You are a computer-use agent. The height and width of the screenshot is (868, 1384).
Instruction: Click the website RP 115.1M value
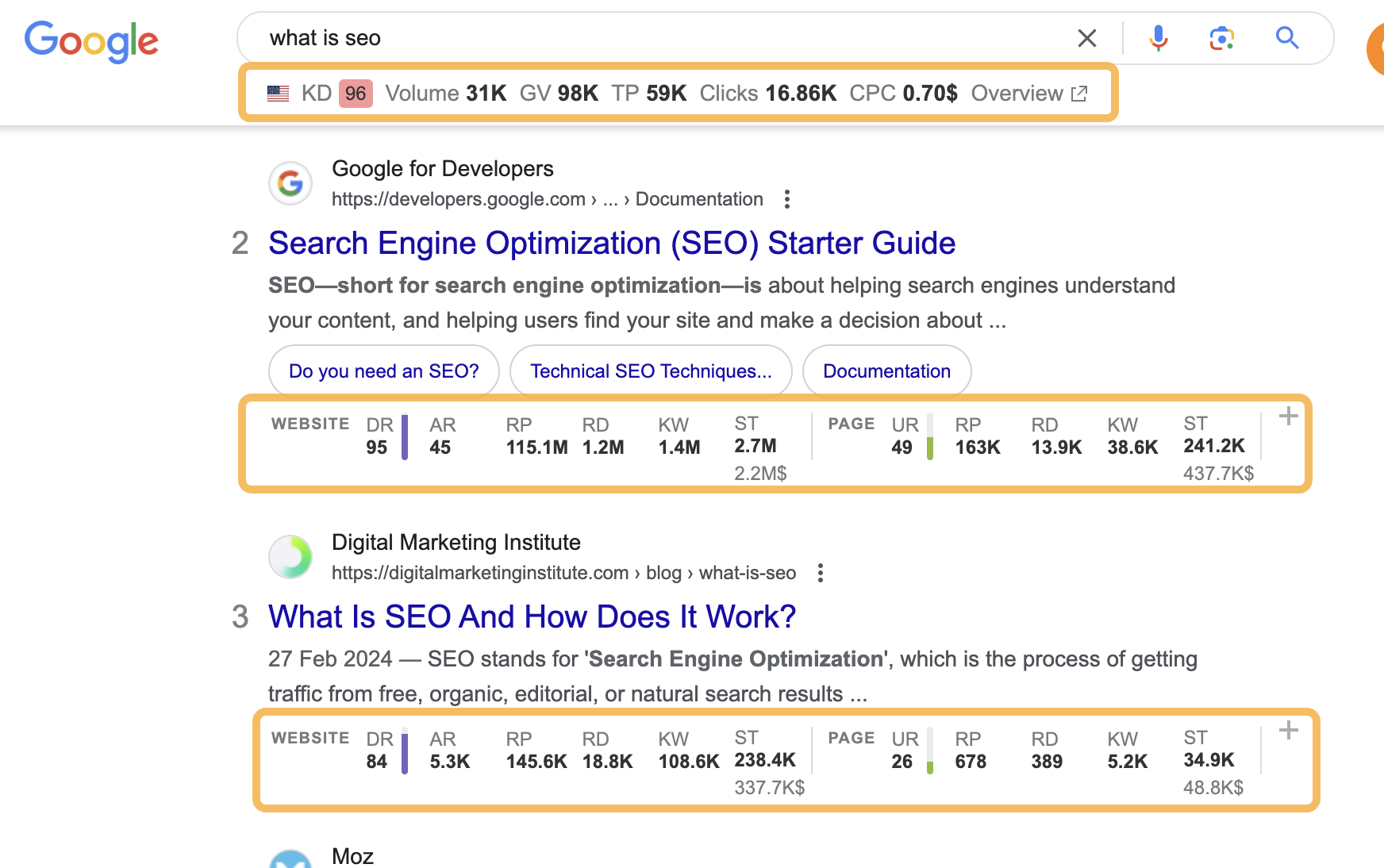[537, 447]
